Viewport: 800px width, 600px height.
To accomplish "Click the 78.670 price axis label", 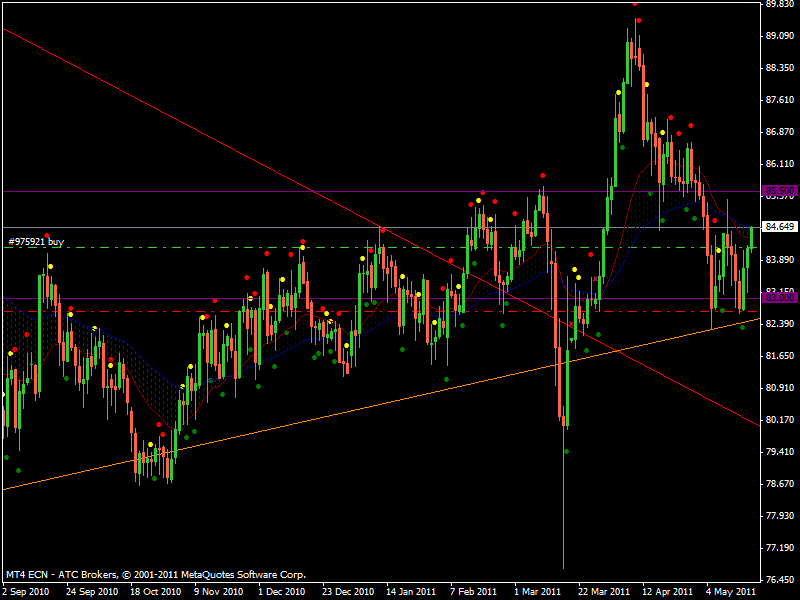I will [780, 484].
